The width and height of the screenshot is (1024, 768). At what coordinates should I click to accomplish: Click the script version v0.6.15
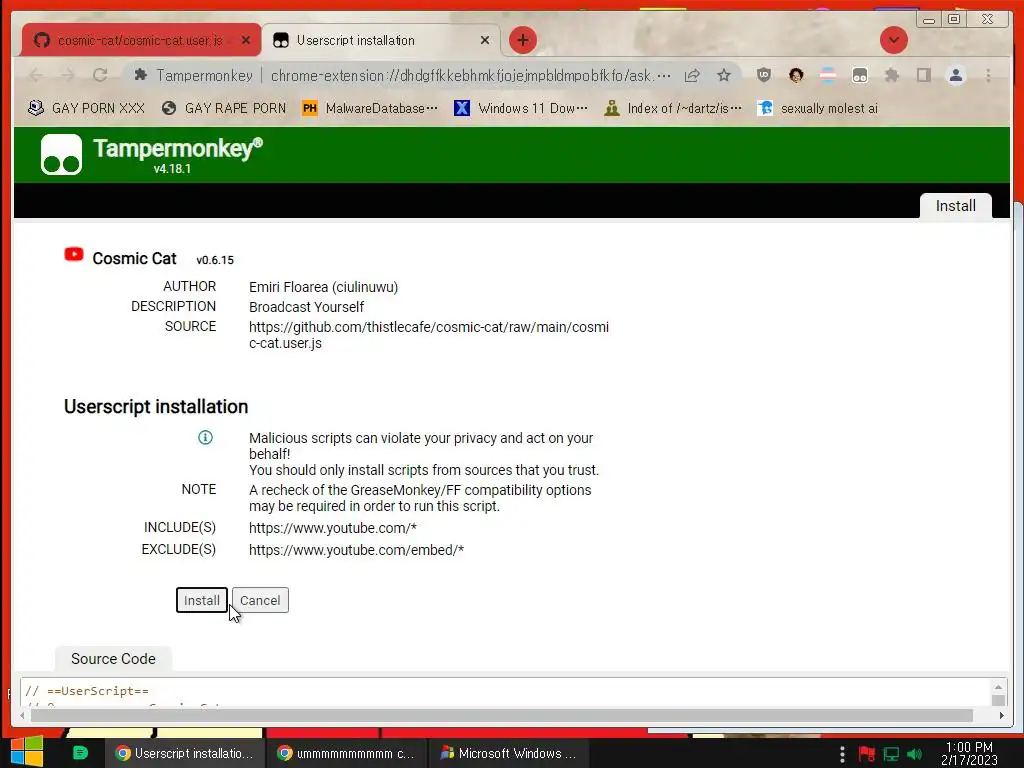pyautogui.click(x=215, y=260)
